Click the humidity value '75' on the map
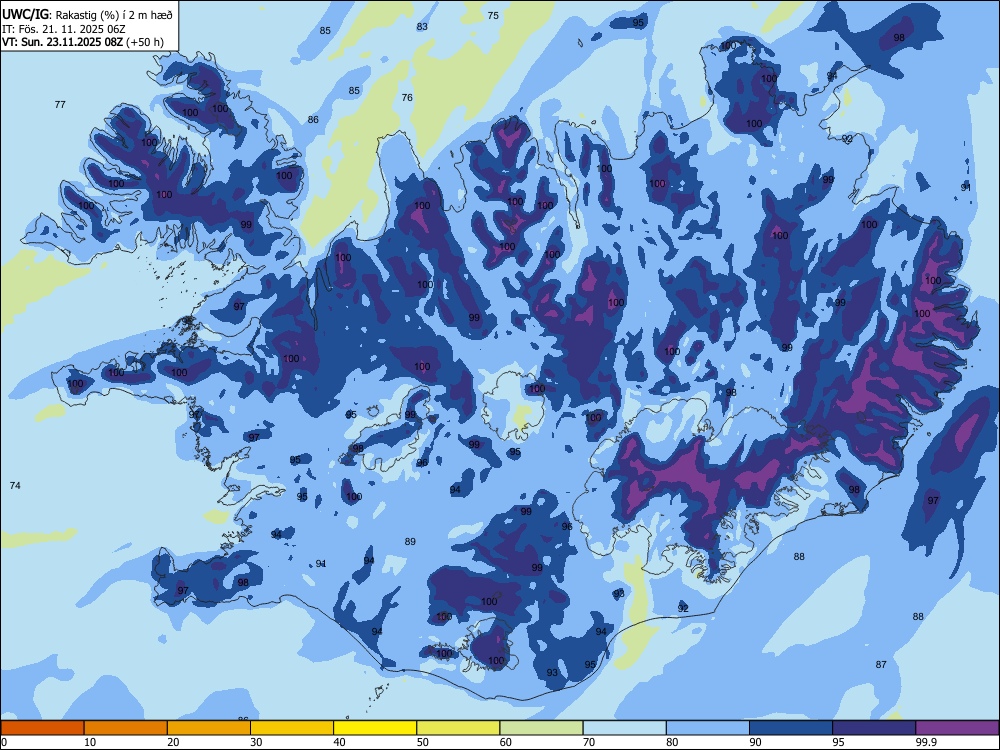The width and height of the screenshot is (1000, 750). 493,15
